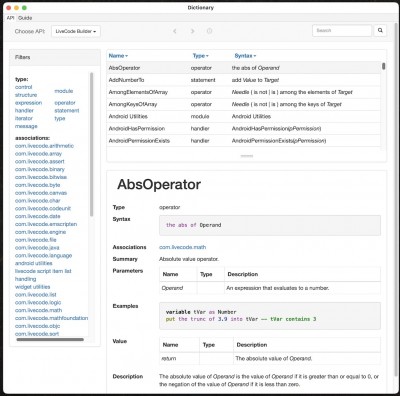Filter by type module
The height and width of the screenshot is (396, 400).
[64, 91]
